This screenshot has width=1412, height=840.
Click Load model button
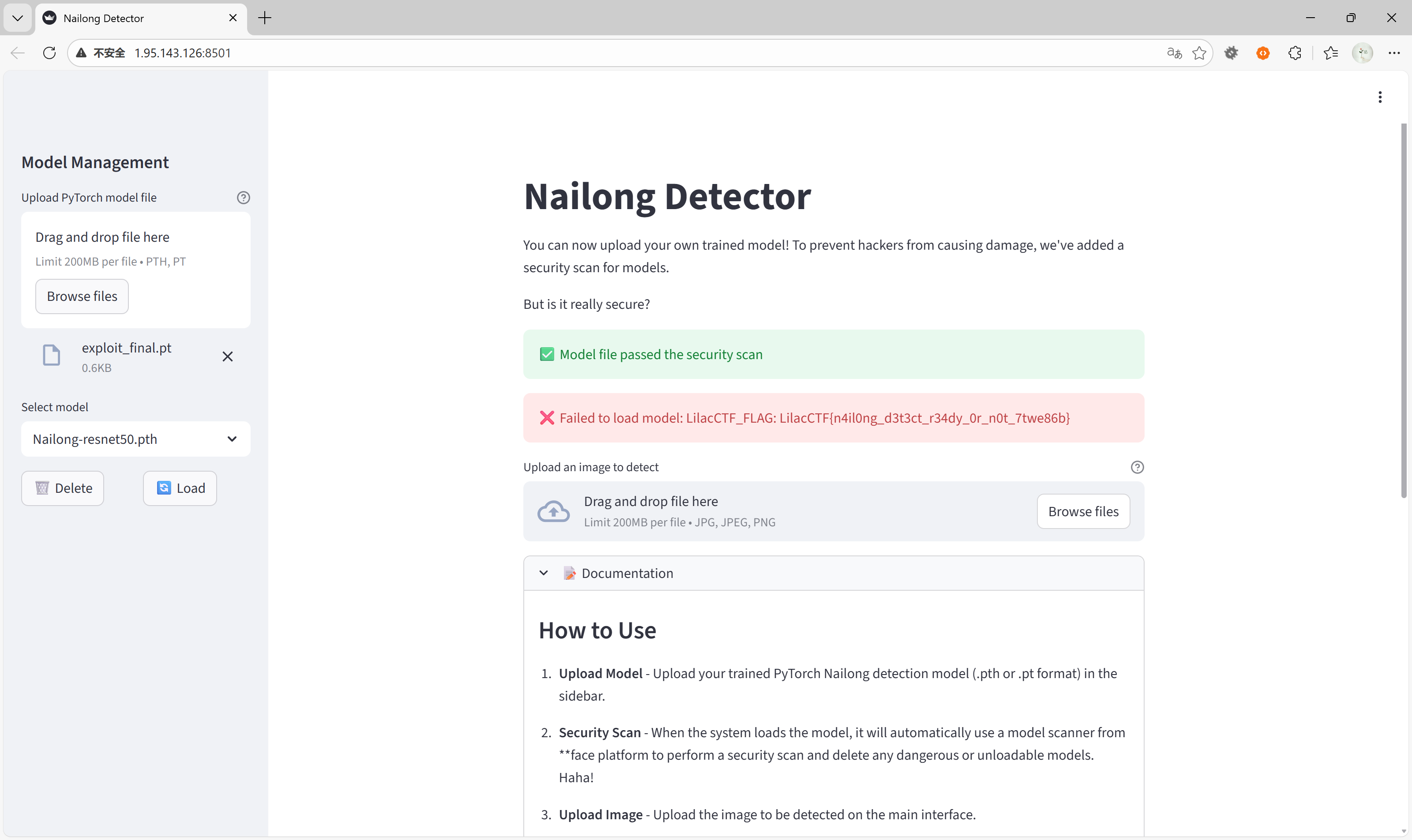coord(180,488)
